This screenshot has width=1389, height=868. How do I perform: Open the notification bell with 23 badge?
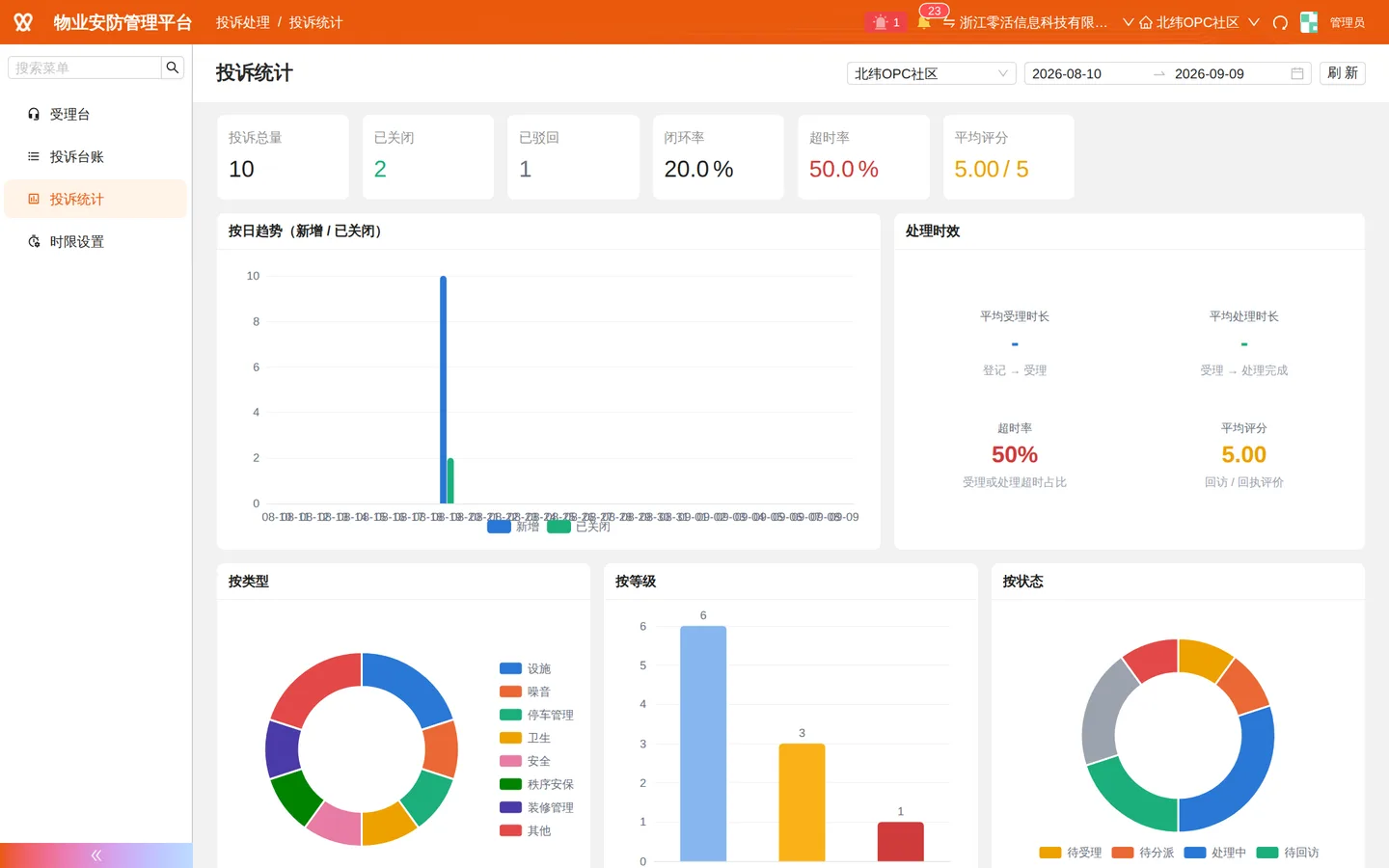click(924, 22)
